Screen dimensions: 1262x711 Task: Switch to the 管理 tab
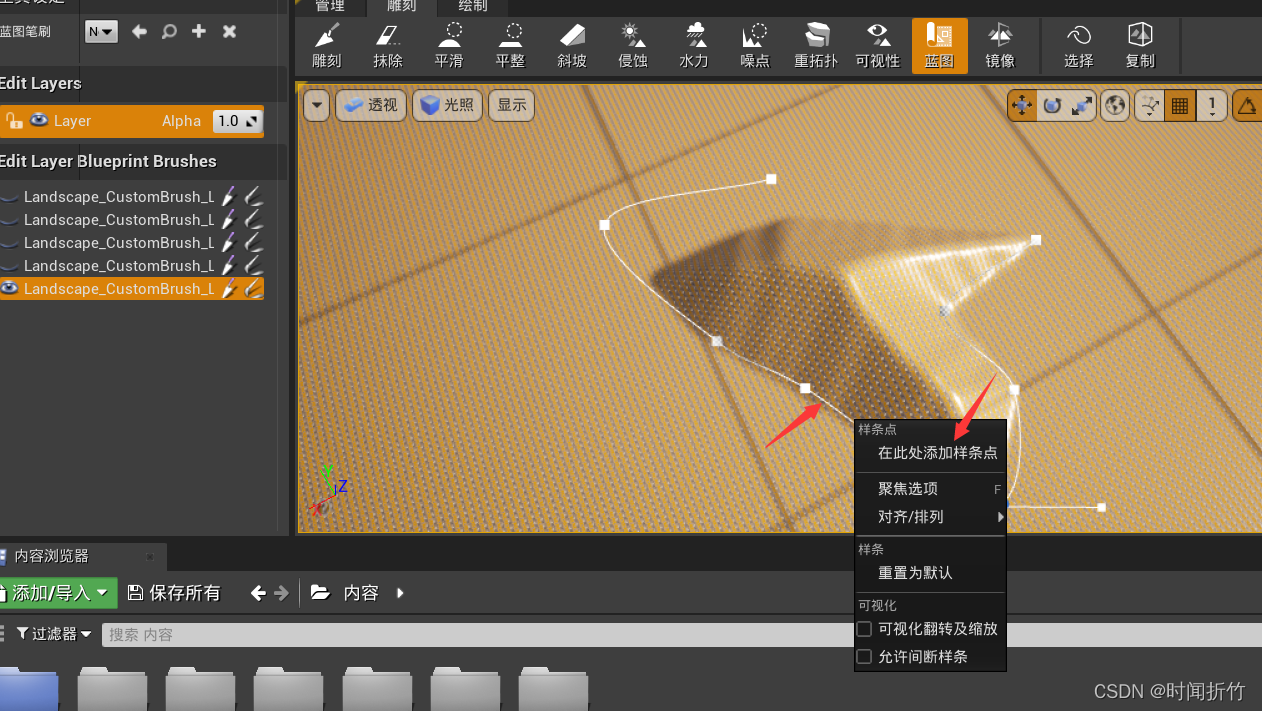[x=330, y=7]
